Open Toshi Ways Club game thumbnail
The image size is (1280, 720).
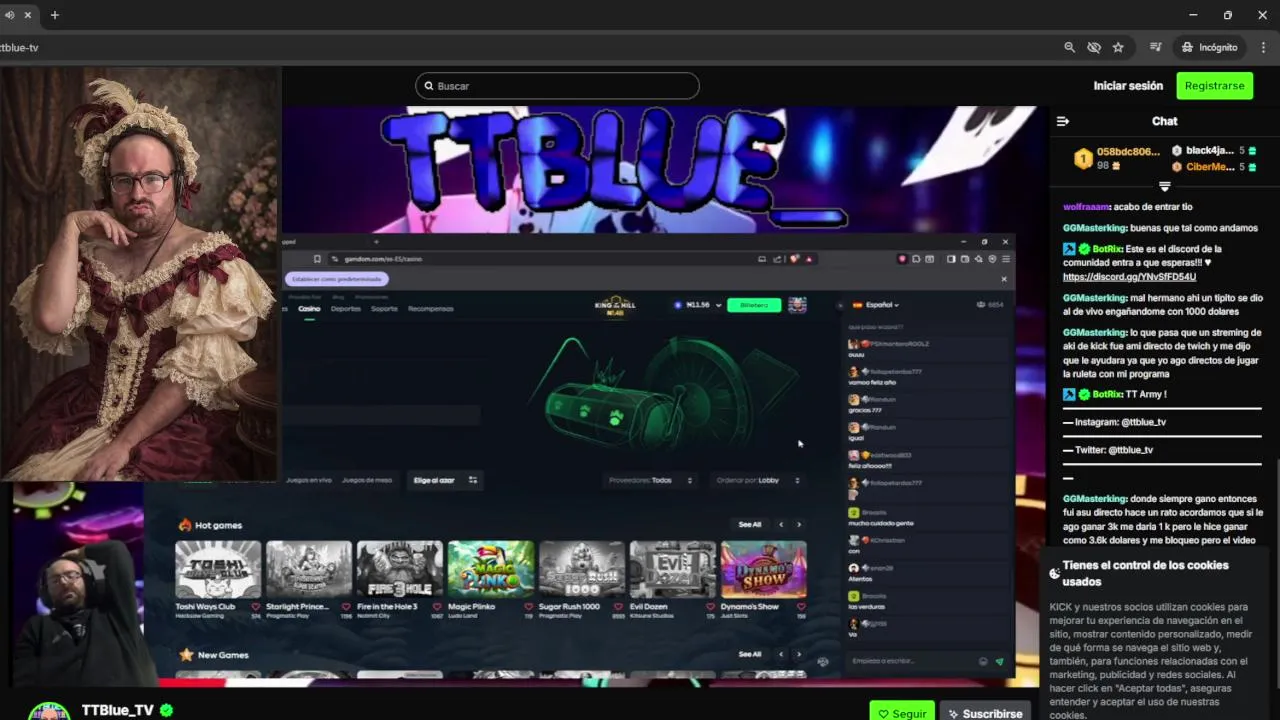[x=218, y=569]
